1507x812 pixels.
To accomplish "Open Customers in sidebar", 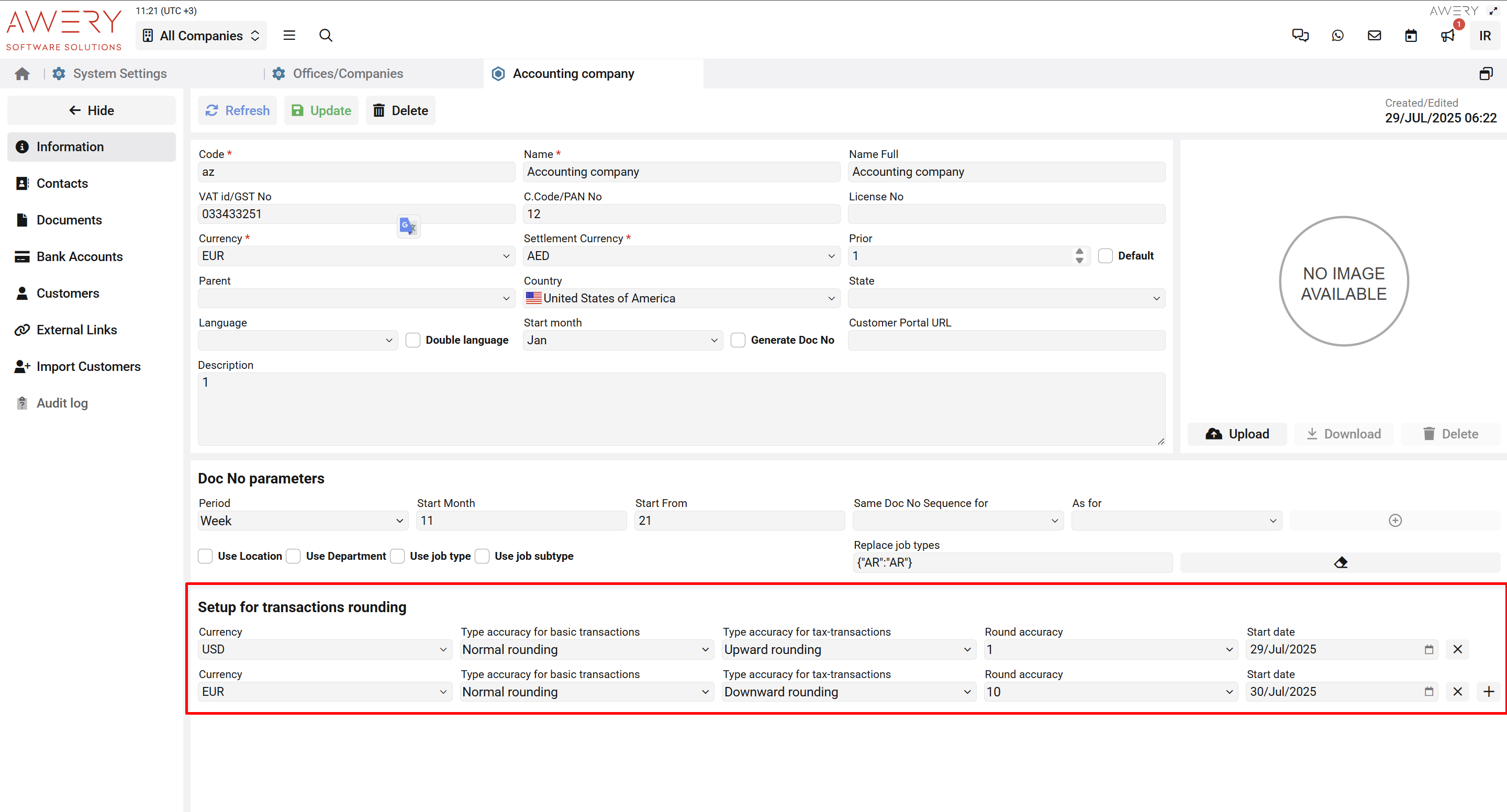I will (91, 294).
